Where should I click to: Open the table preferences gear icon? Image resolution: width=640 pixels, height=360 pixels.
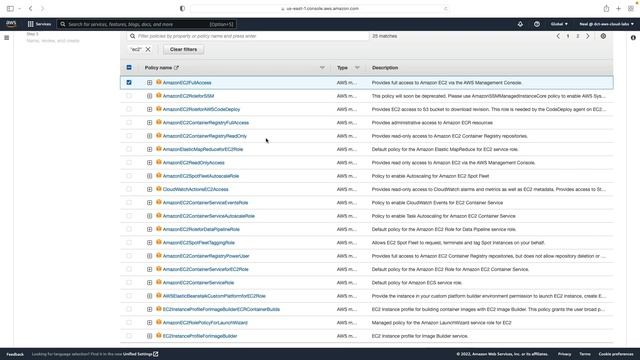point(603,36)
